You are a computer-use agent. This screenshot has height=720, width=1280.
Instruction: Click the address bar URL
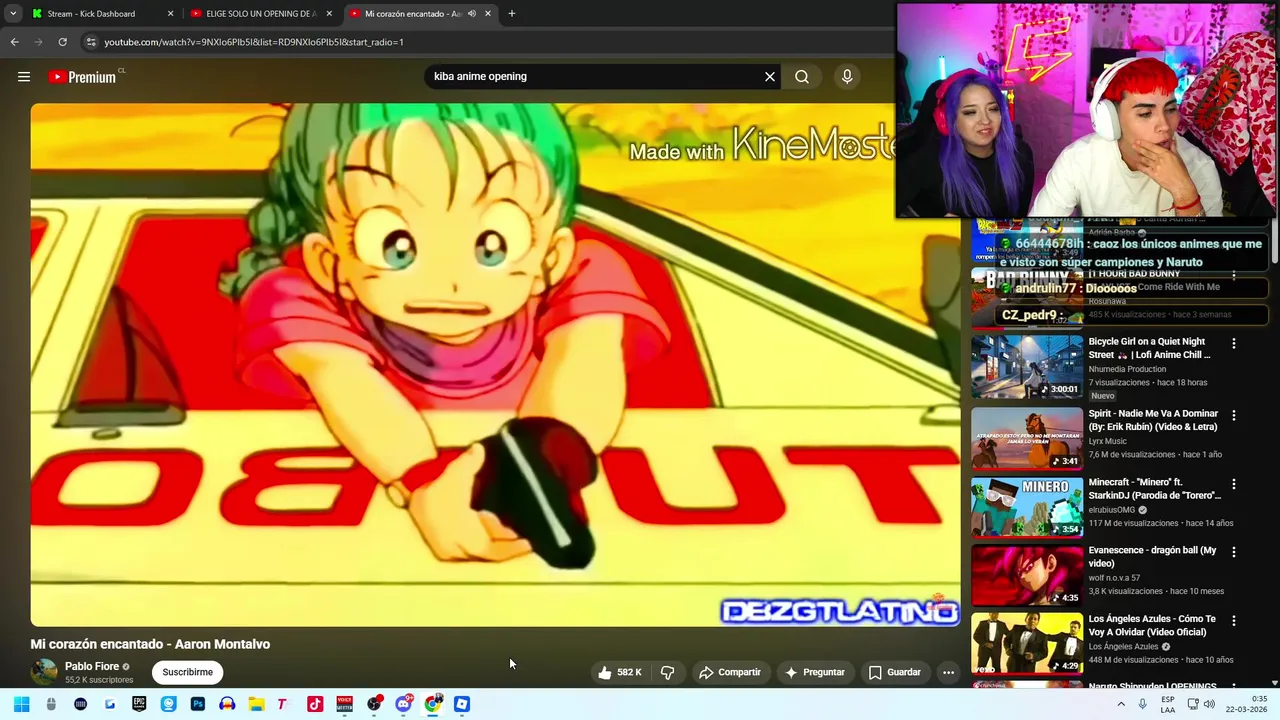tap(254, 42)
